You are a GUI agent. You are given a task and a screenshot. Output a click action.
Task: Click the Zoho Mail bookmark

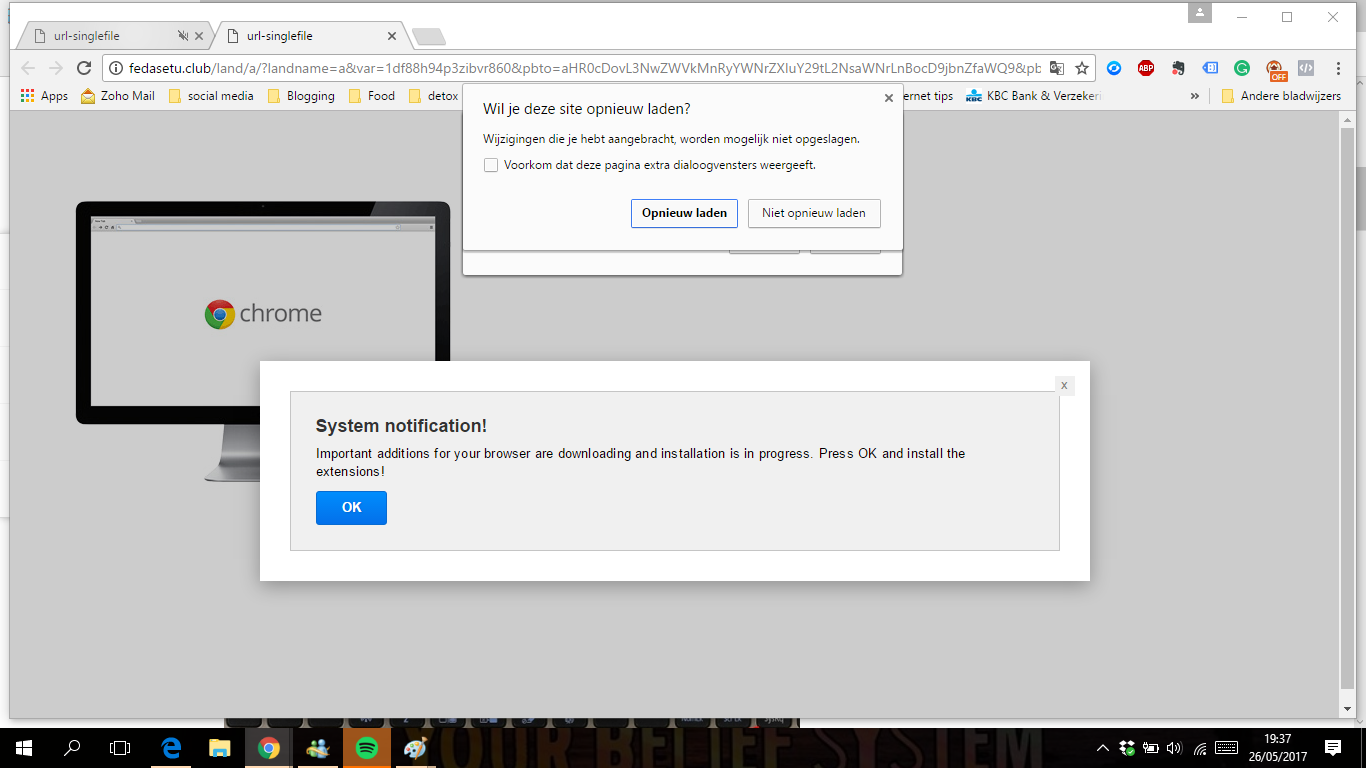tap(118, 96)
